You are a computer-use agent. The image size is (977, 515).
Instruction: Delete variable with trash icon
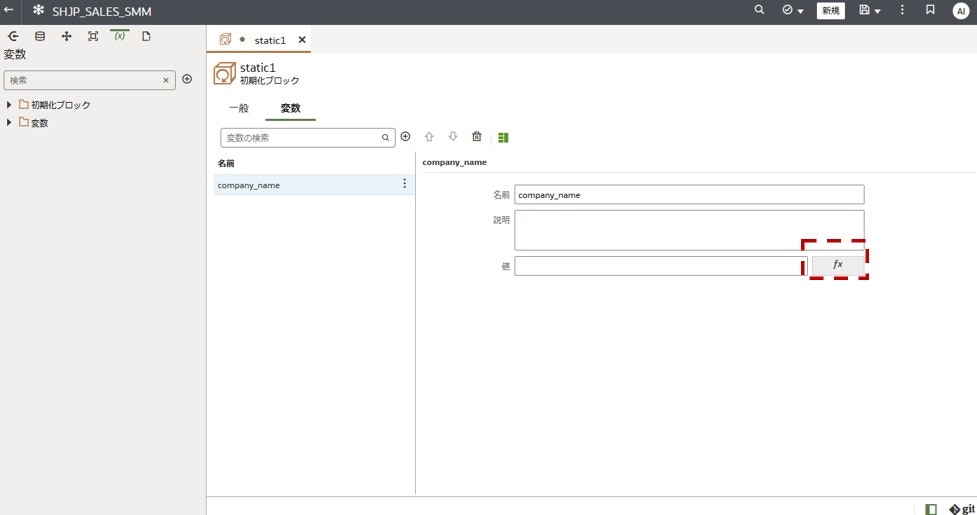pyautogui.click(x=477, y=136)
